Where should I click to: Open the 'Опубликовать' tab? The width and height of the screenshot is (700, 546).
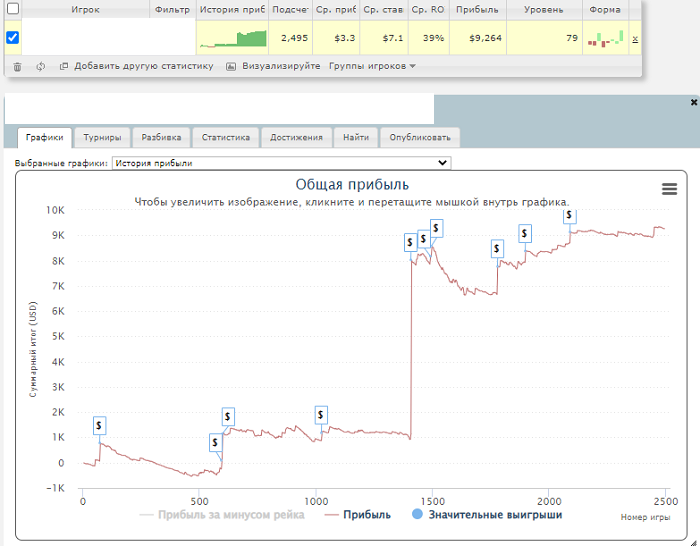pyautogui.click(x=420, y=138)
